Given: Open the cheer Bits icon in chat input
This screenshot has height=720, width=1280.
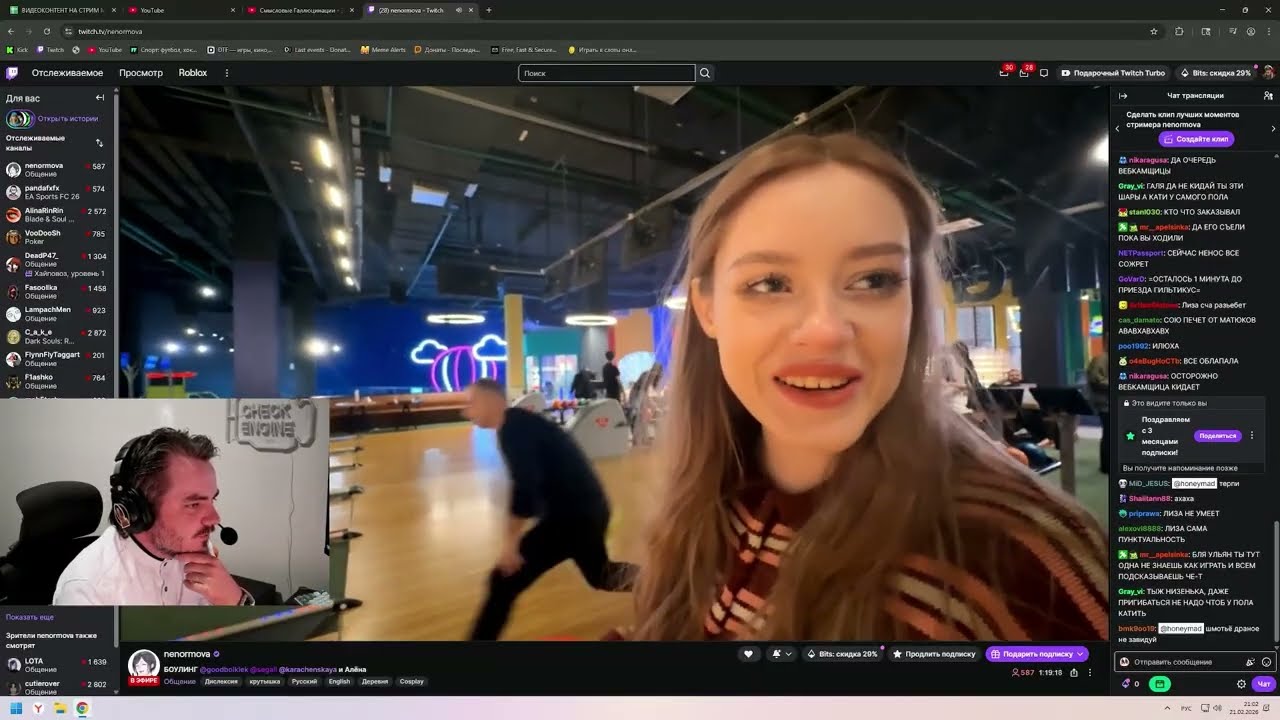Looking at the screenshot, I should coord(1250,662).
